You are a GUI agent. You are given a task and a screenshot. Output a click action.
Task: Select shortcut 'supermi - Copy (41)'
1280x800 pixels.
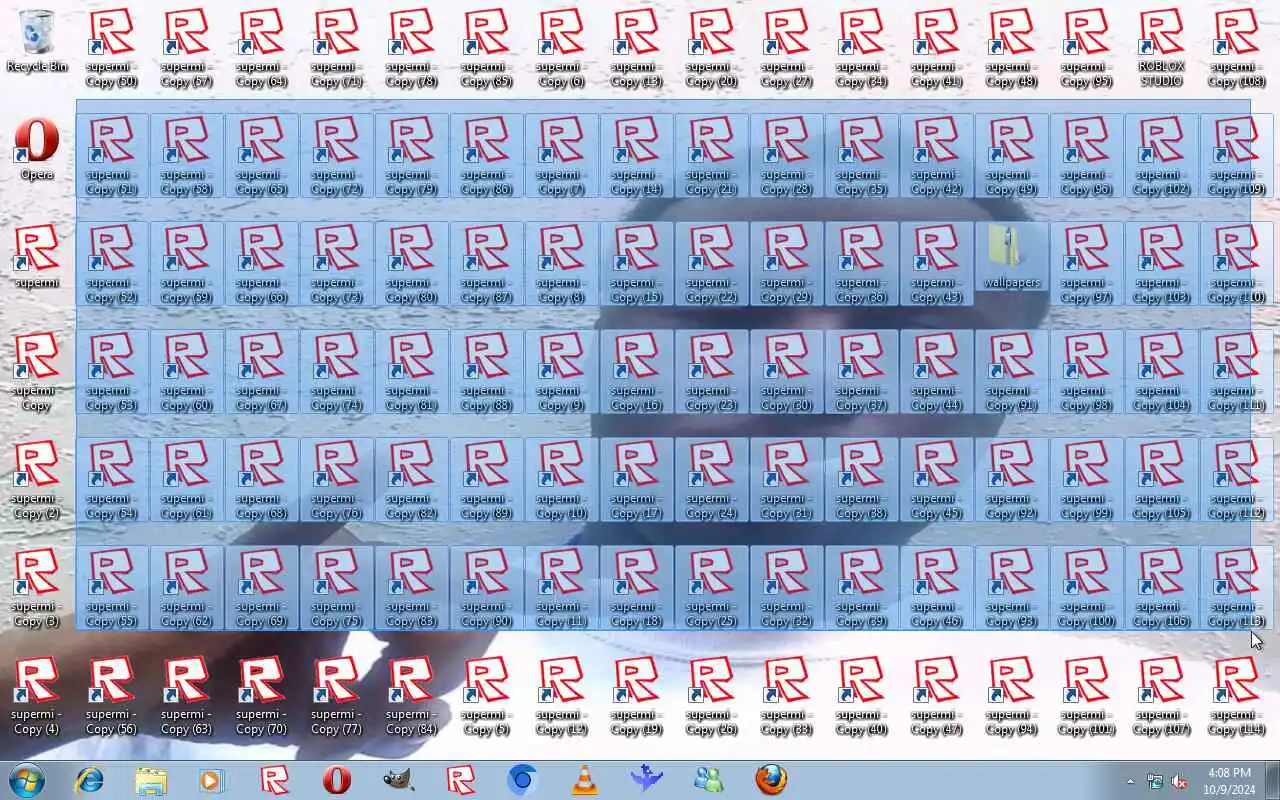click(x=937, y=48)
